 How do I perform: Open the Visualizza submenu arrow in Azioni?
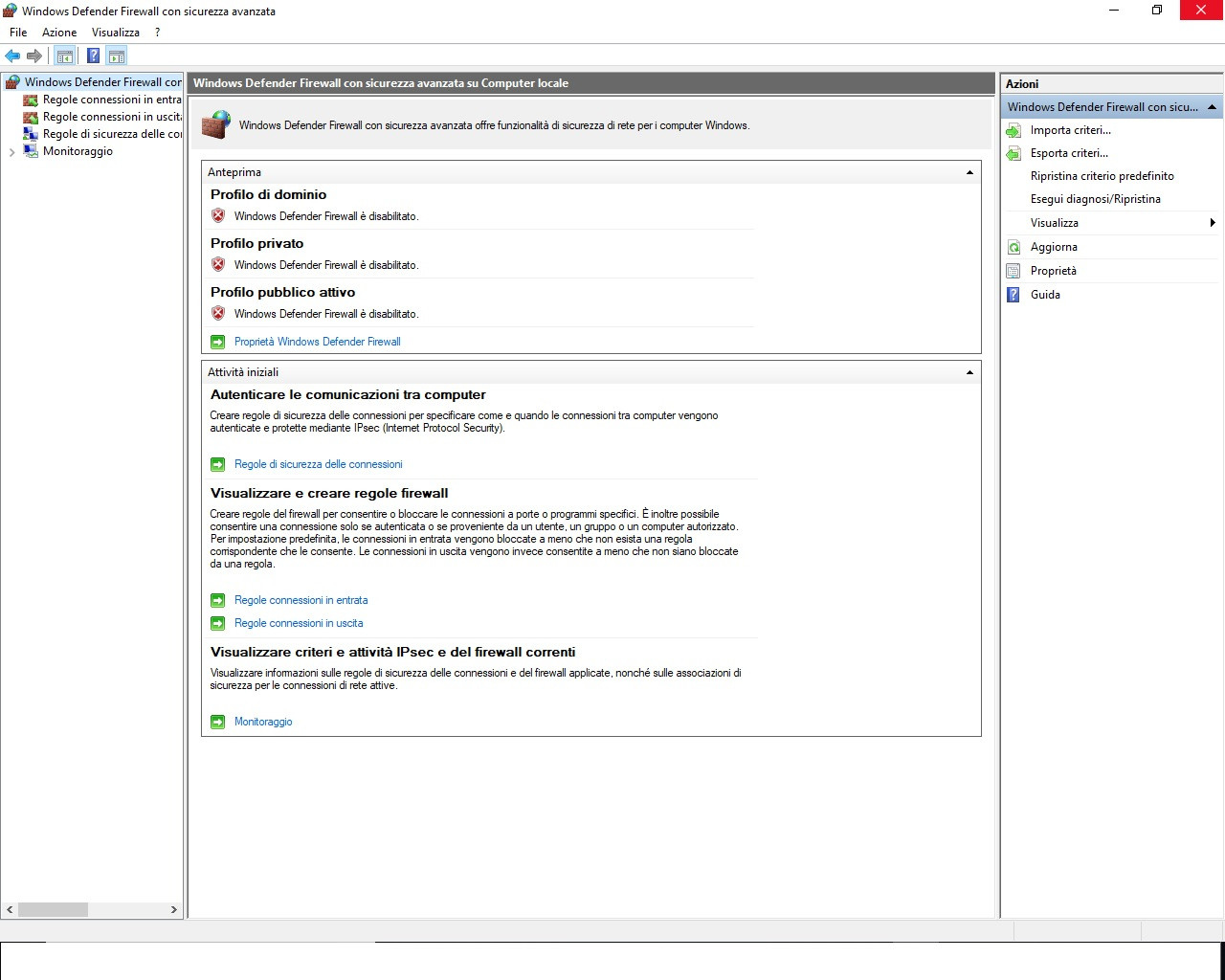tap(1213, 223)
